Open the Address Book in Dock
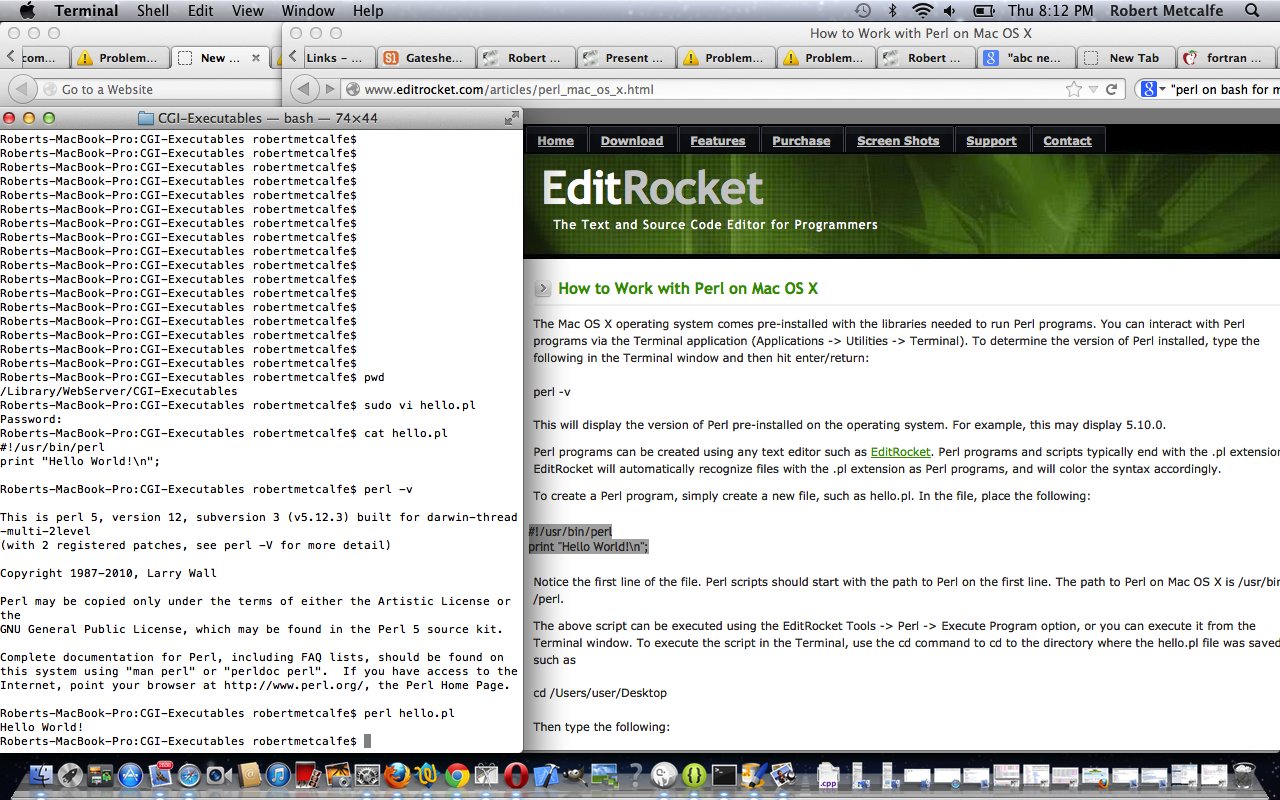 tap(249, 776)
